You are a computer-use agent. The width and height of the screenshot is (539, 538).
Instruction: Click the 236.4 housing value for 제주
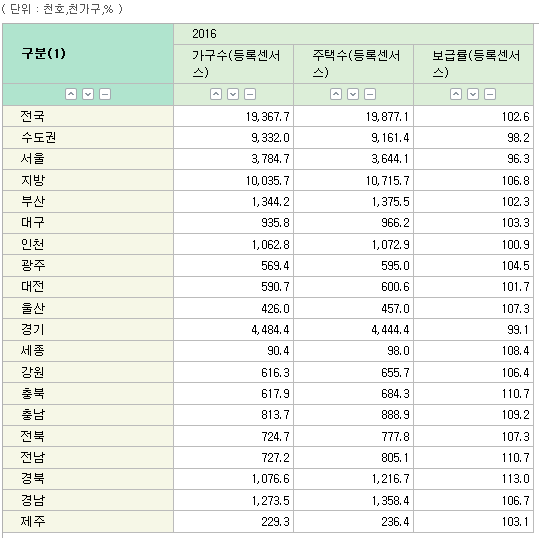tap(395, 521)
